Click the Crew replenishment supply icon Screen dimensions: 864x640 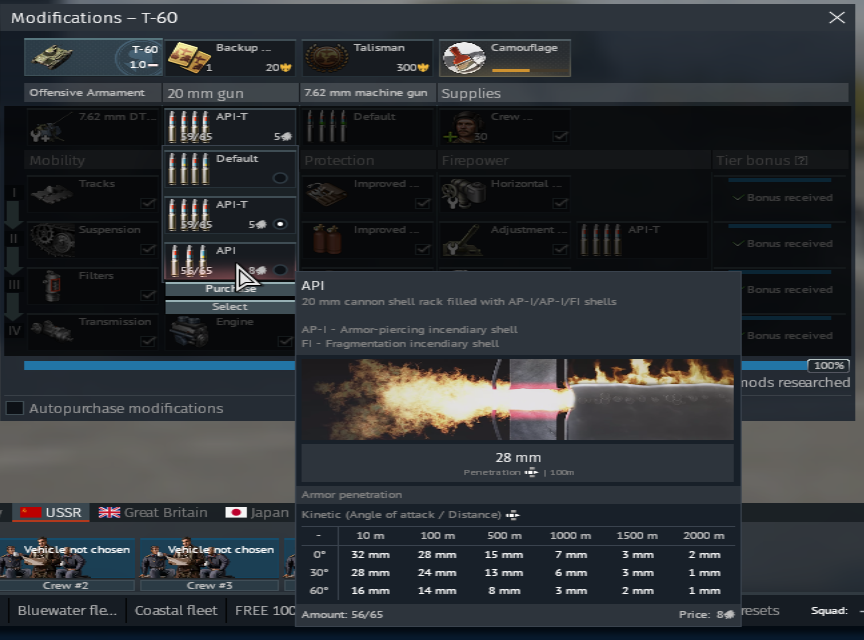(459, 127)
